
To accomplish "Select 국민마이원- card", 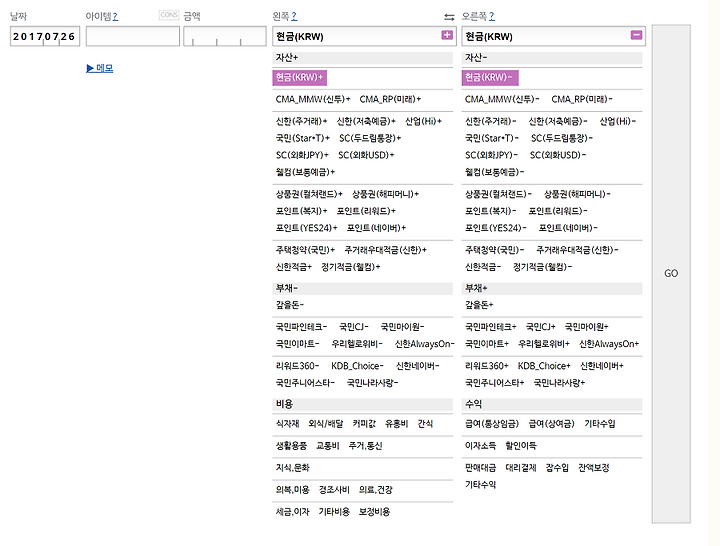I will (x=402, y=327).
